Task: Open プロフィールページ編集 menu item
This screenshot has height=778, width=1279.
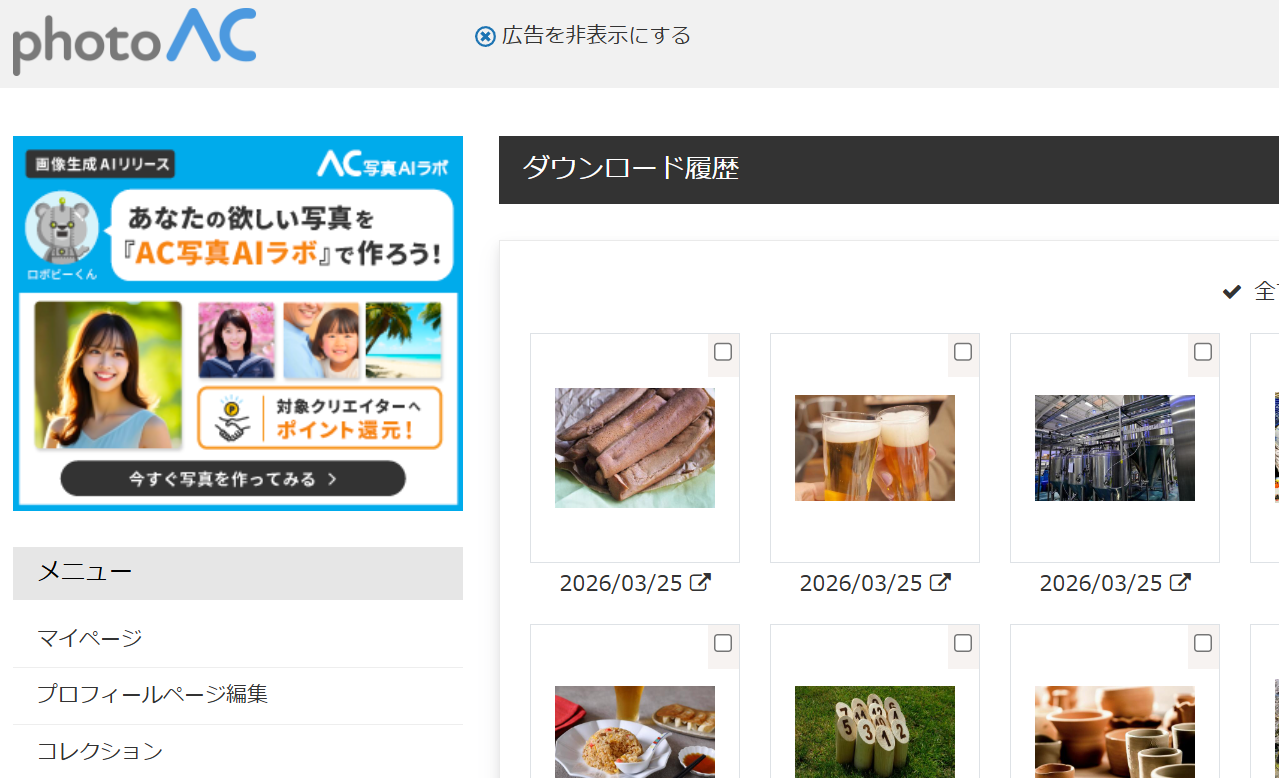Action: coord(152,694)
